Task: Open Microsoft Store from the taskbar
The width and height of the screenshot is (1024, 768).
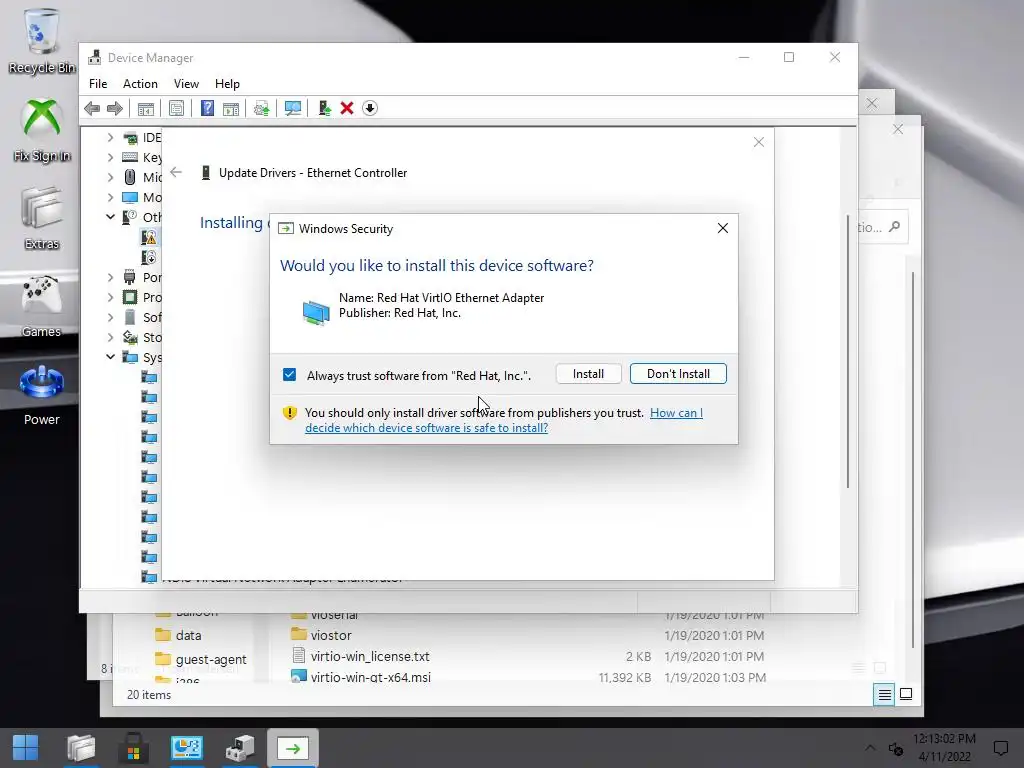Action: tap(133, 748)
